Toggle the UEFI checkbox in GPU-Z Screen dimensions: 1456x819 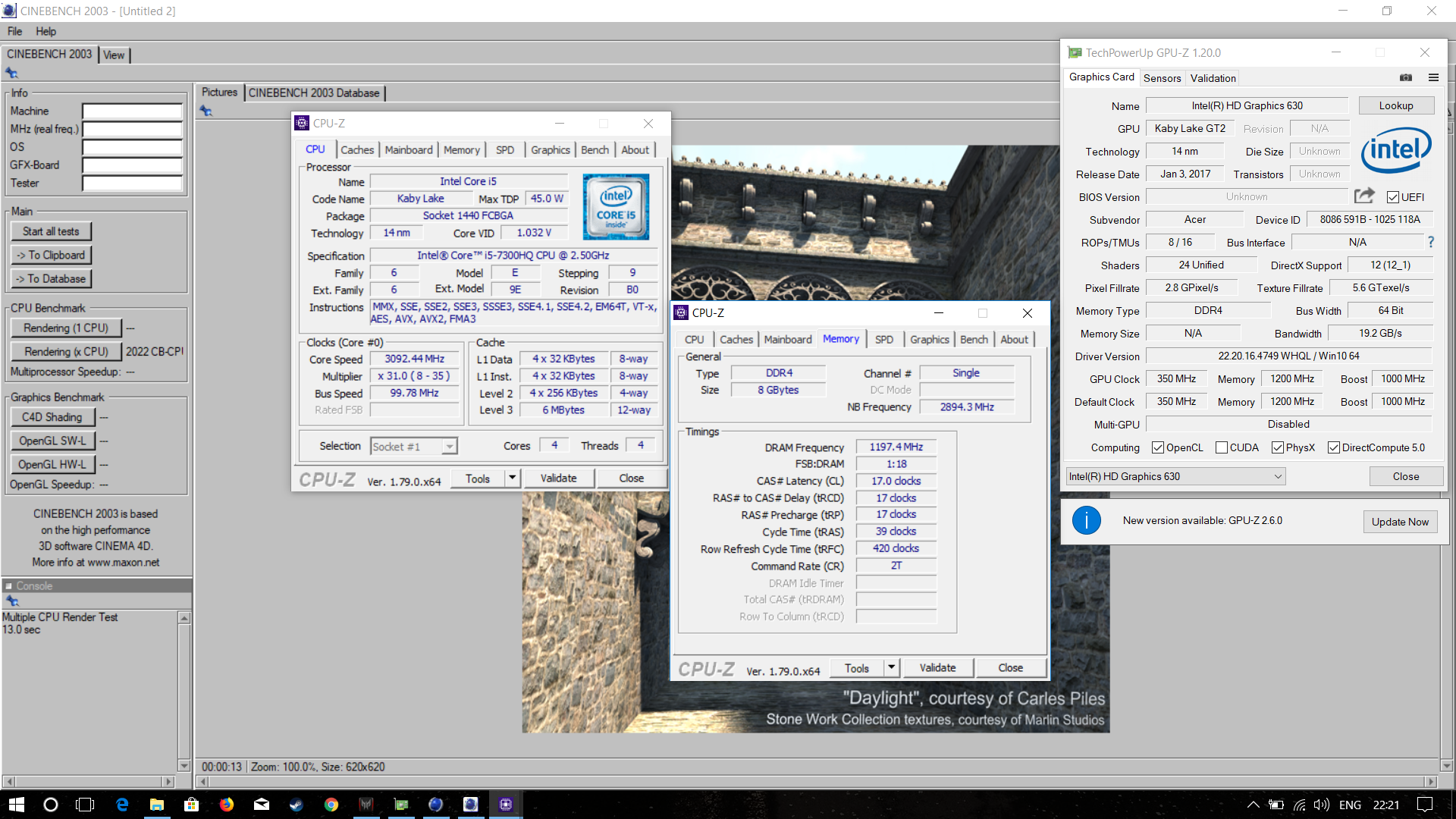pyautogui.click(x=1393, y=197)
